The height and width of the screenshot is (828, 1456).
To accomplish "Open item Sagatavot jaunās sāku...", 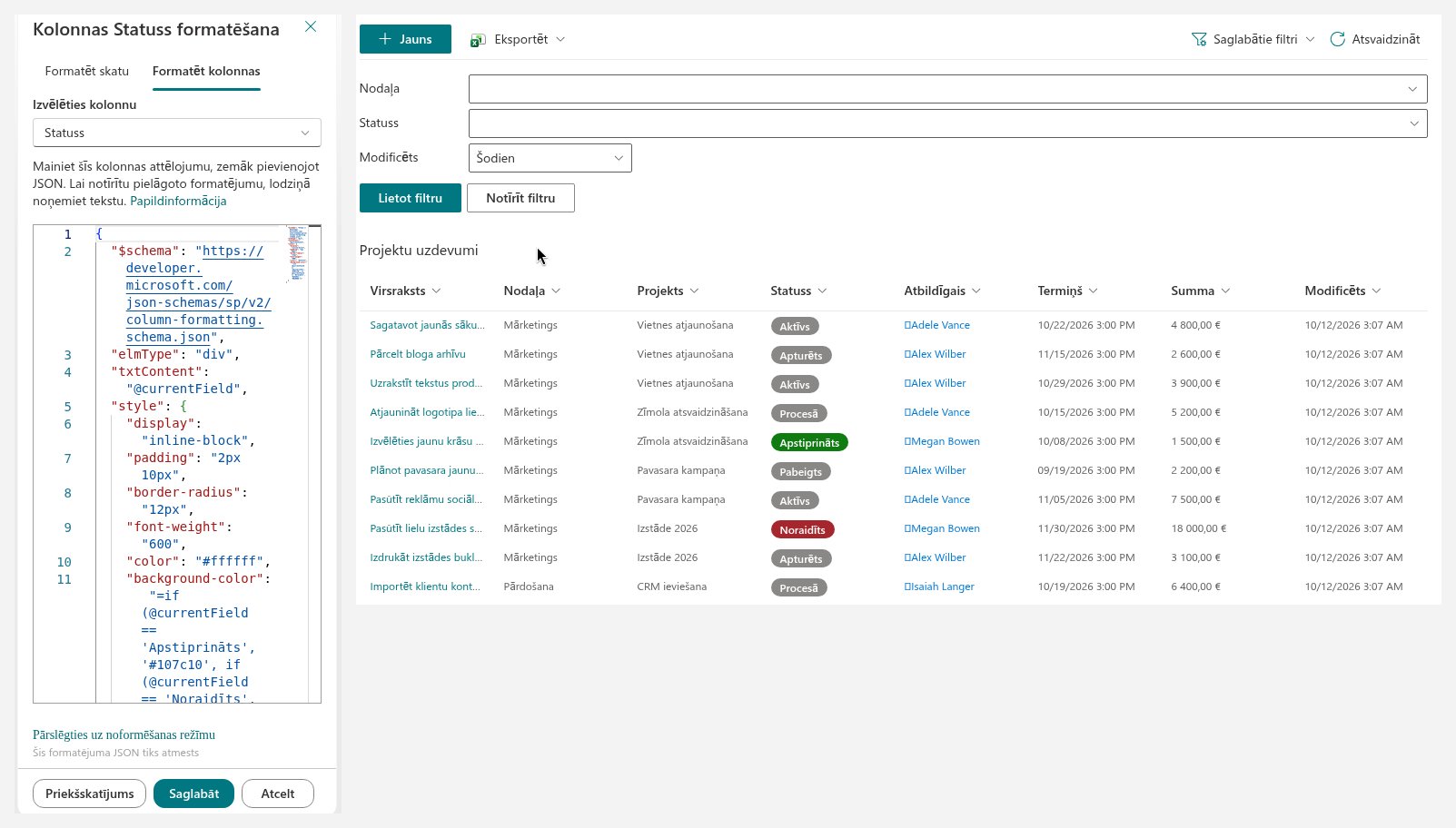I will [427, 325].
